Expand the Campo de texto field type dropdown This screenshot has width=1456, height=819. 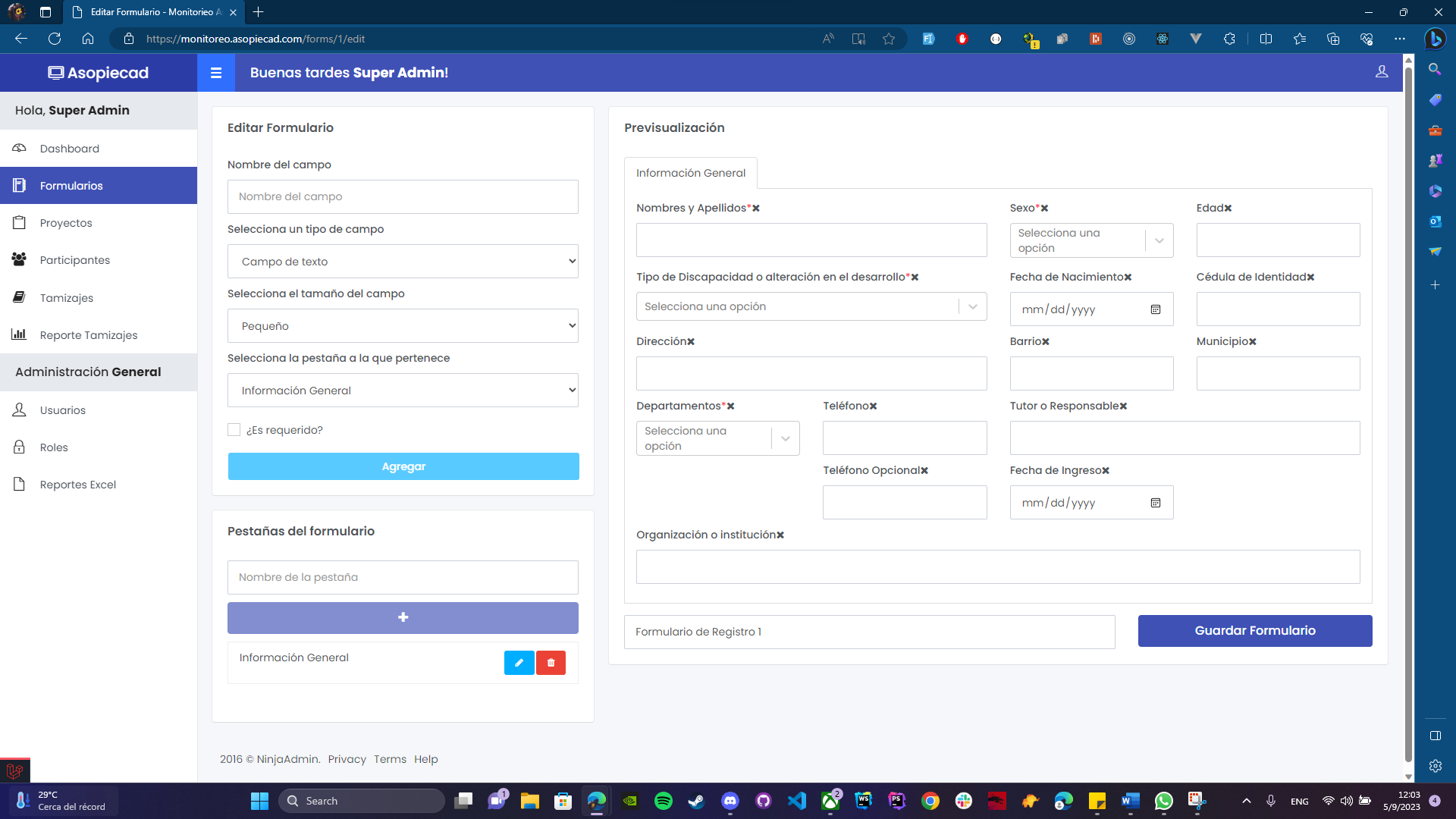(403, 262)
